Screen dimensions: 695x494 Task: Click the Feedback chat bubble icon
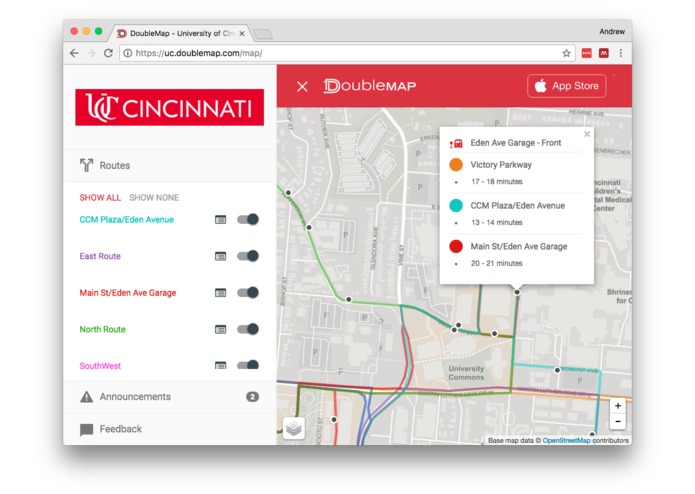pyautogui.click(x=86, y=430)
